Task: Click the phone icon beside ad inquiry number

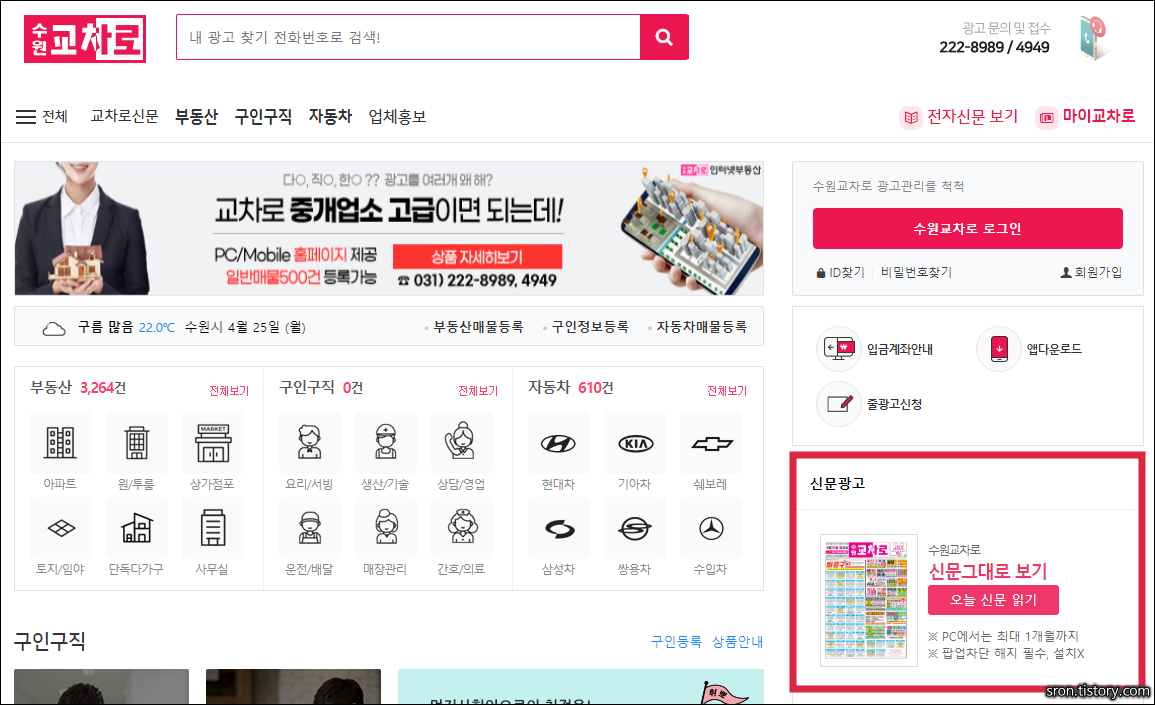Action: pos(1094,37)
